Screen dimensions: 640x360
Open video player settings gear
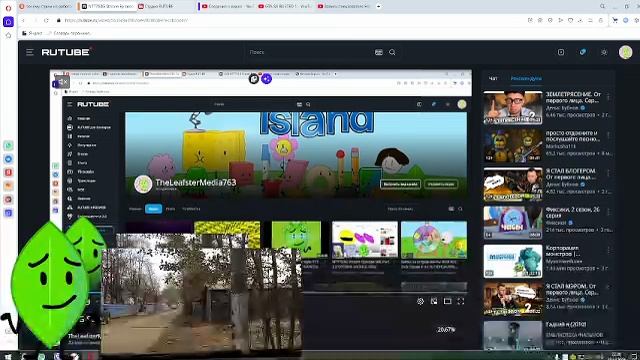pyautogui.click(x=420, y=301)
